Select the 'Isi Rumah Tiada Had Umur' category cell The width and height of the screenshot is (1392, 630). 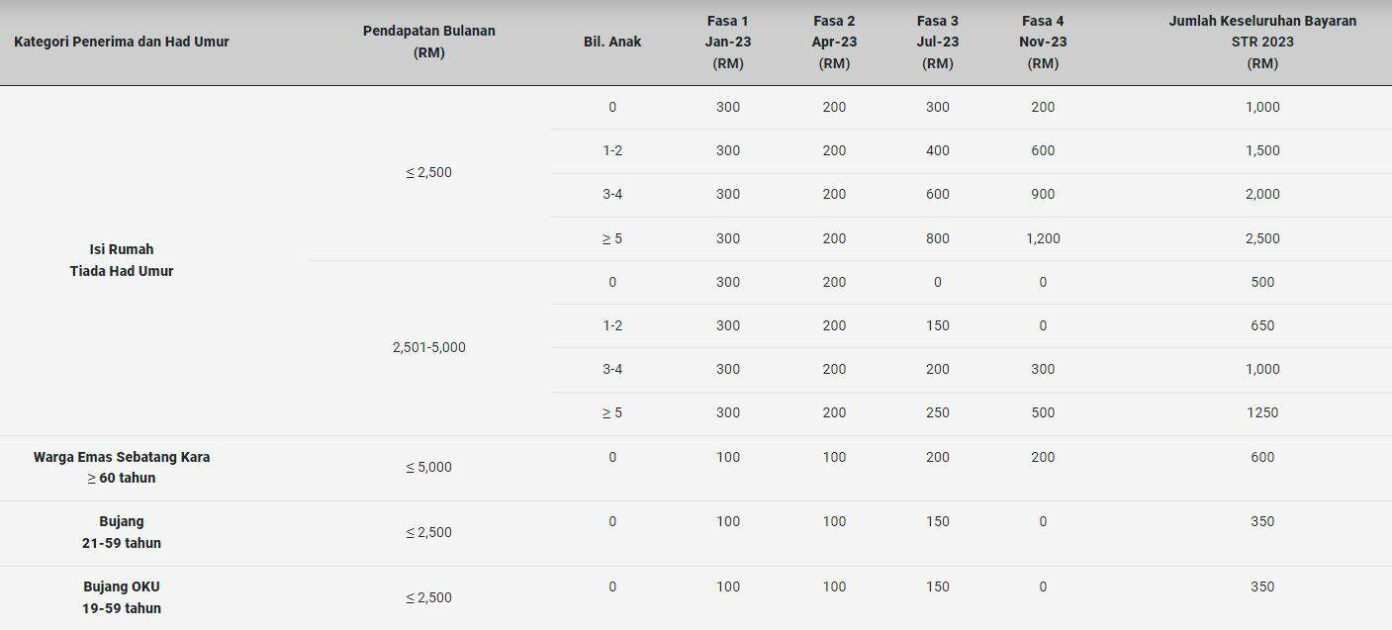click(121, 260)
